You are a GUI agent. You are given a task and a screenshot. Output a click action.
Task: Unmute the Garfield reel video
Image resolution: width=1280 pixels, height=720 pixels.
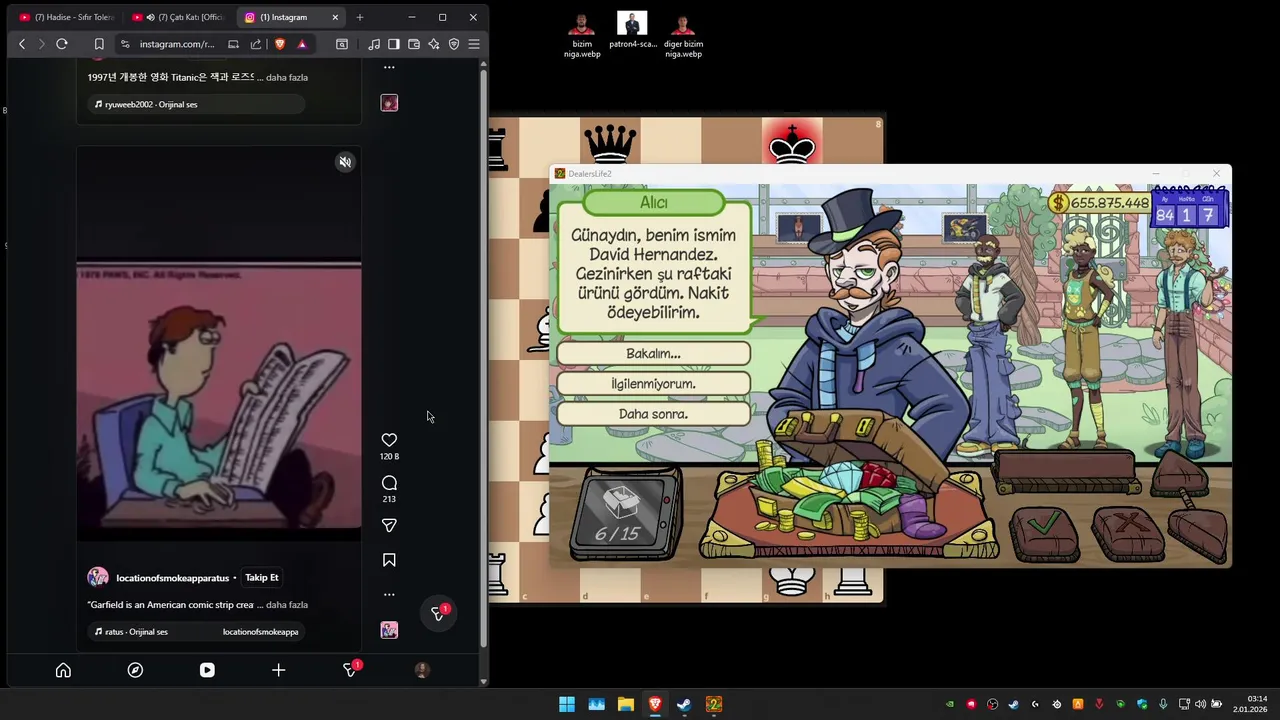[x=345, y=162]
